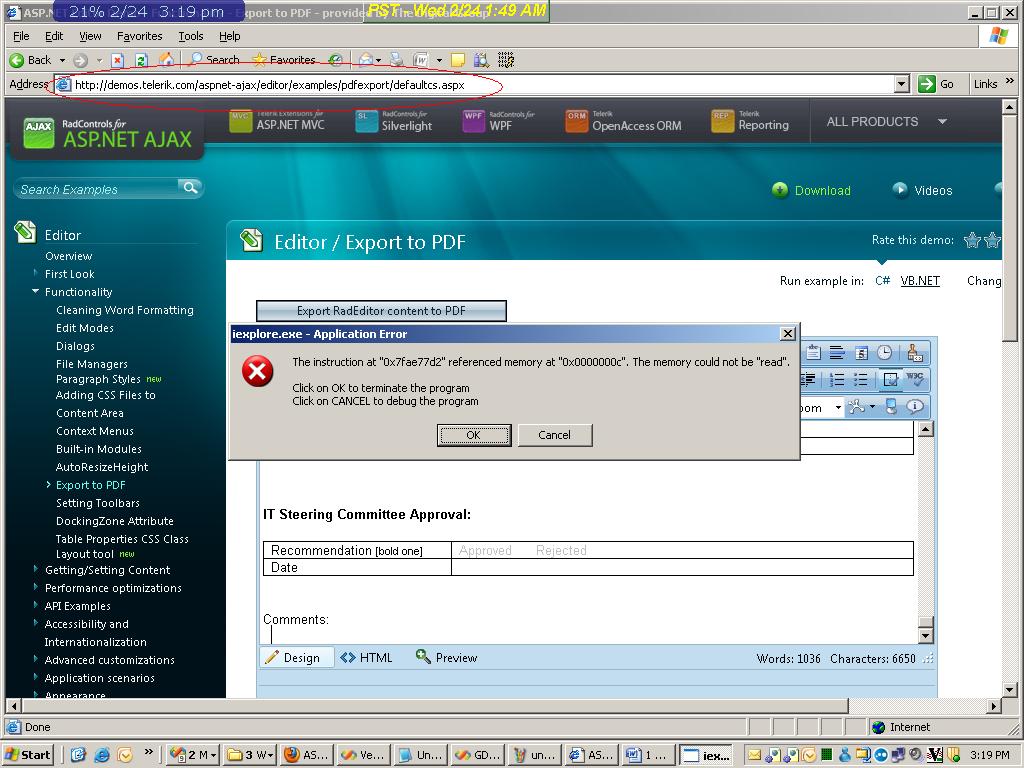Open Cleaning Word Formatting example
The image size is (1024, 768).
[x=125, y=310]
